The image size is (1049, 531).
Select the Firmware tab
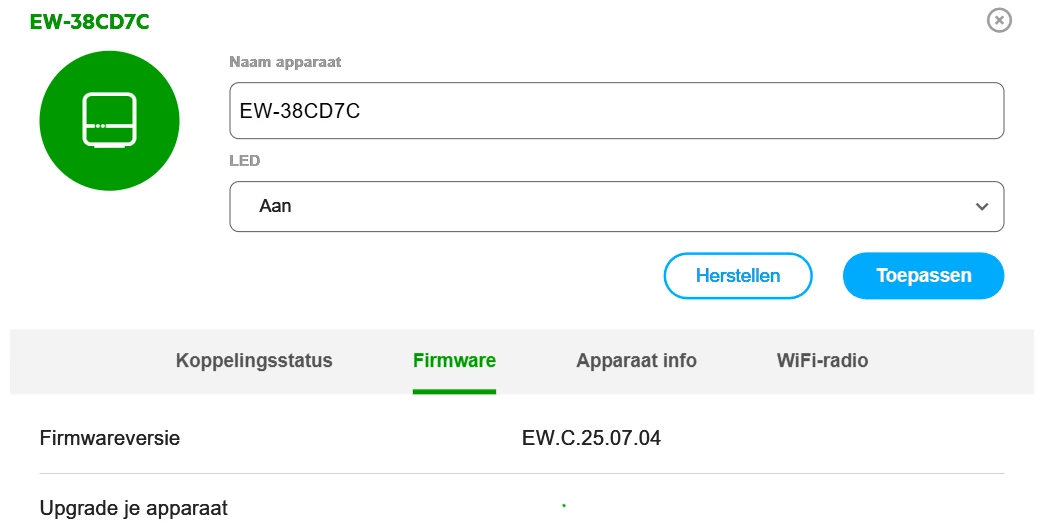(454, 361)
